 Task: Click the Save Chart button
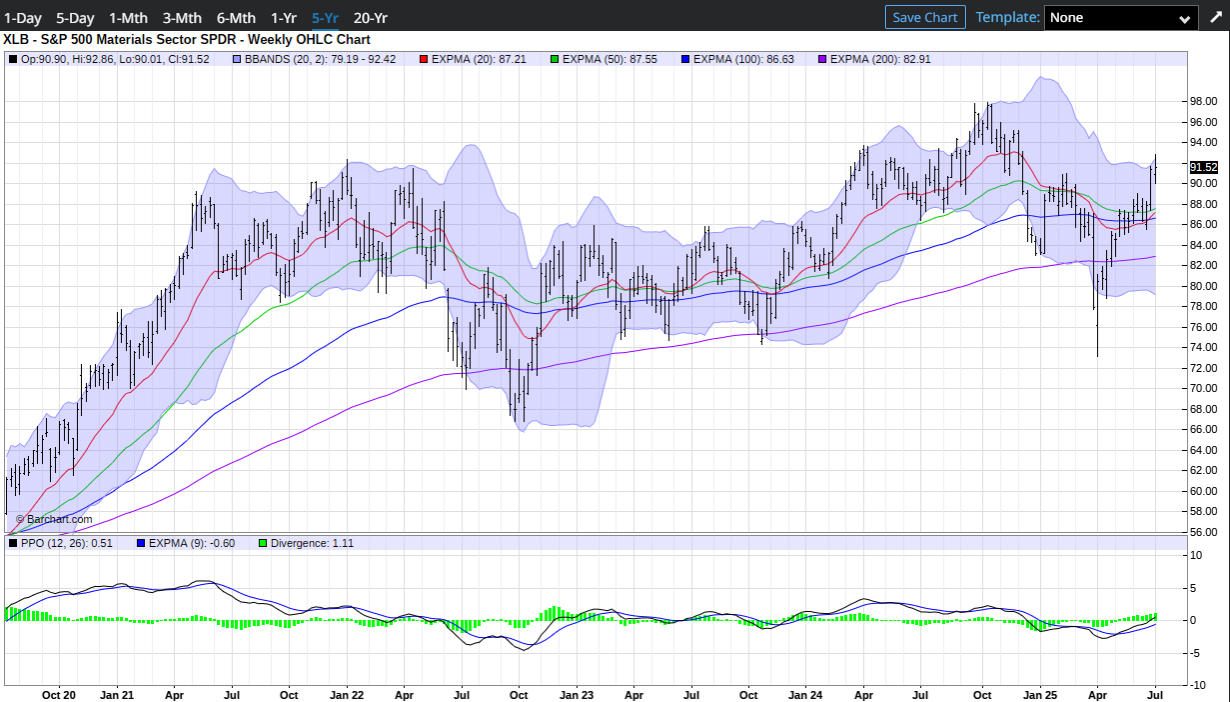pos(925,17)
